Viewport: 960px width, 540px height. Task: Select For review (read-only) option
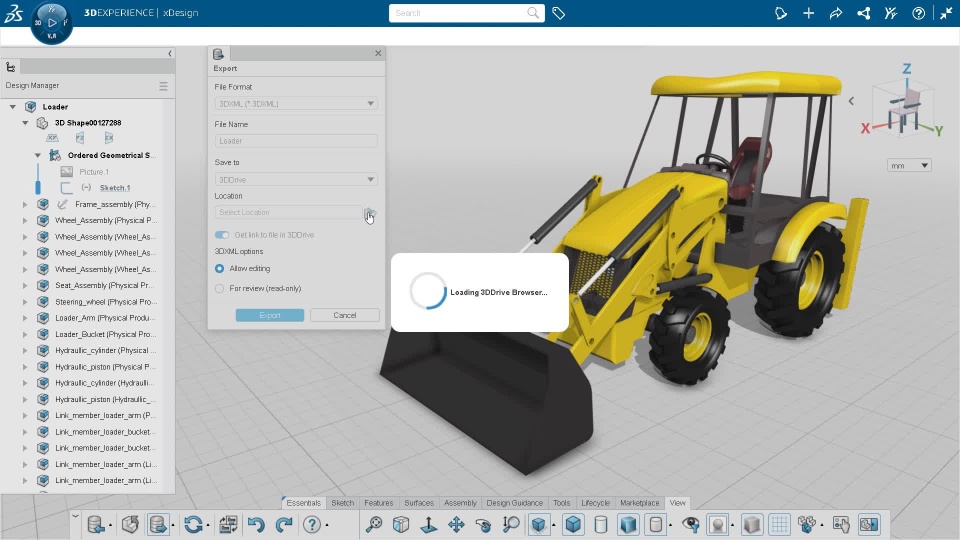point(219,288)
